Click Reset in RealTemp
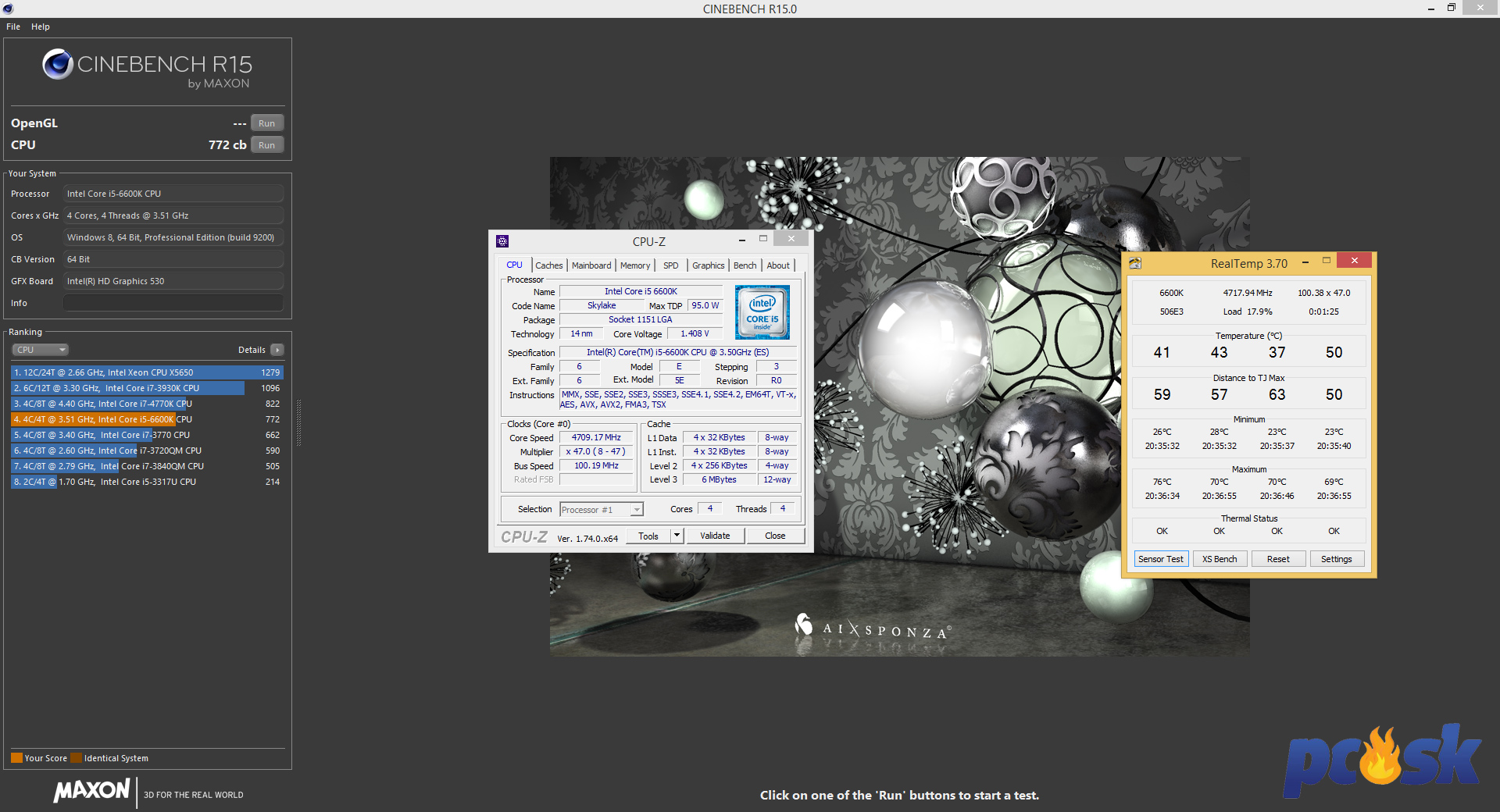The width and height of the screenshot is (1500, 812). coord(1278,559)
